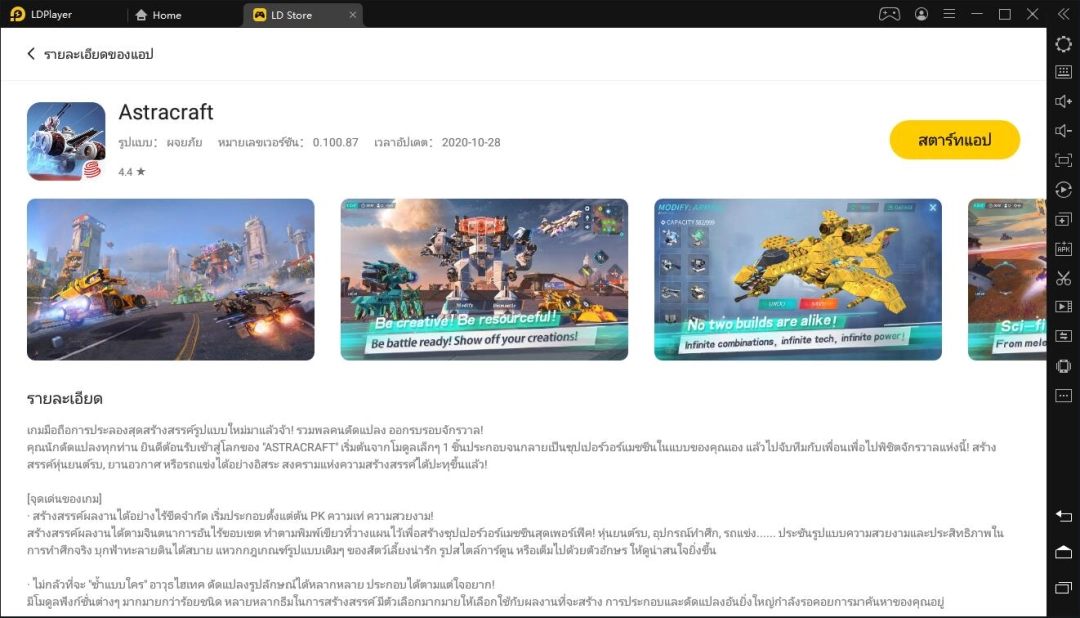Open the game center gamepad icon
Viewport: 1080px width, 618px height.
[889, 14]
